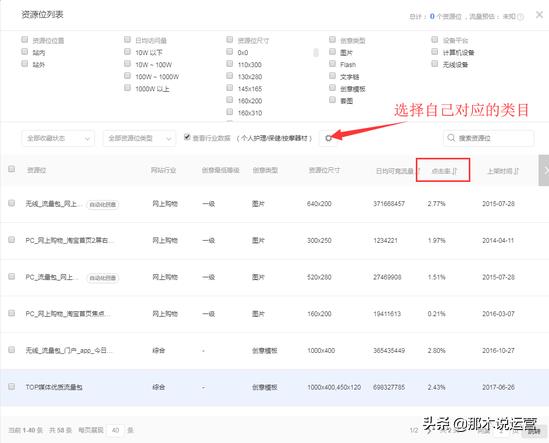Click the rows-per-page field showing 40
Screen dimensions: 549x443
116,430
